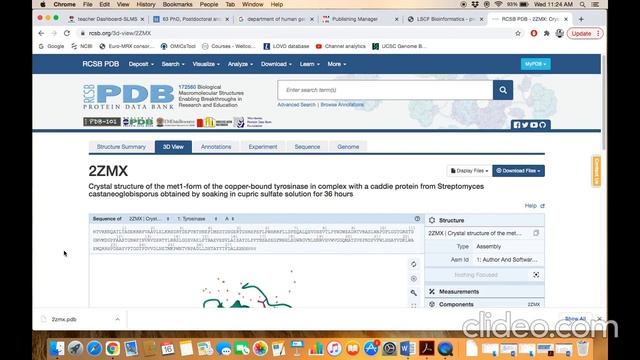Open the Facebook social link
Screen dimensions: 640x360
[517, 125]
